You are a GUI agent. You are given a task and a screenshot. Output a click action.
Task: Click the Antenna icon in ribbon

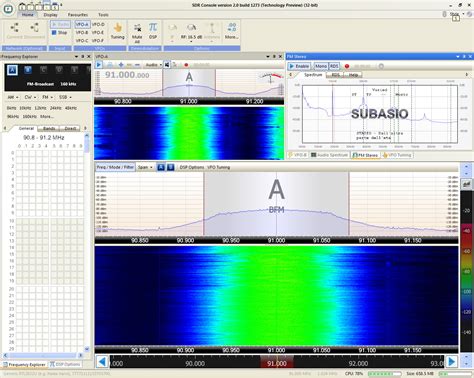coord(212,27)
